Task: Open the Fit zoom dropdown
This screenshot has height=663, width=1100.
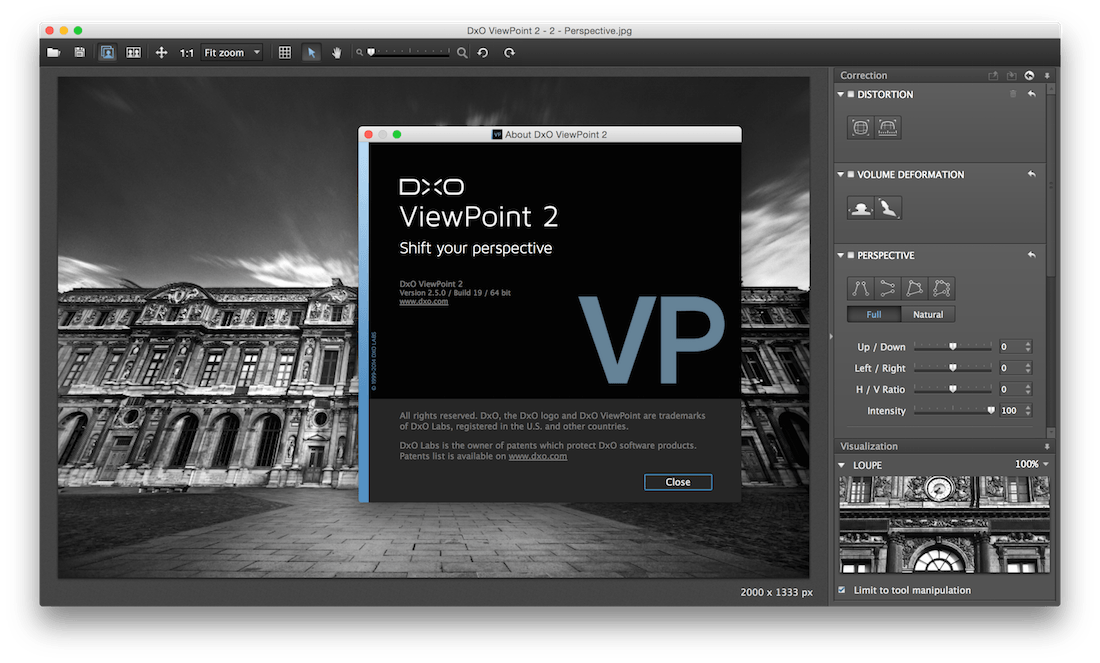Action: [x=232, y=53]
